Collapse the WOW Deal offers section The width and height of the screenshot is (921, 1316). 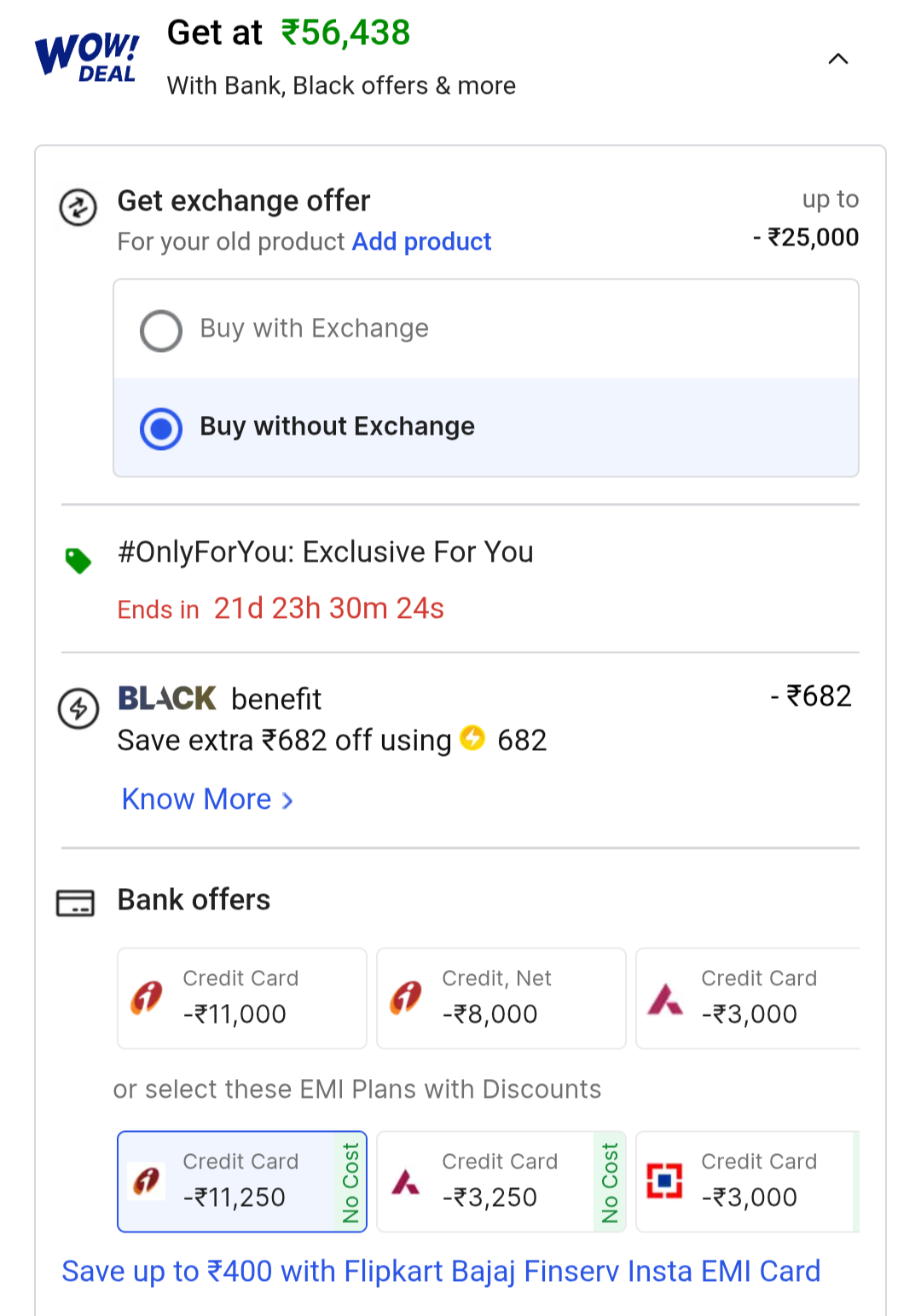838,59
